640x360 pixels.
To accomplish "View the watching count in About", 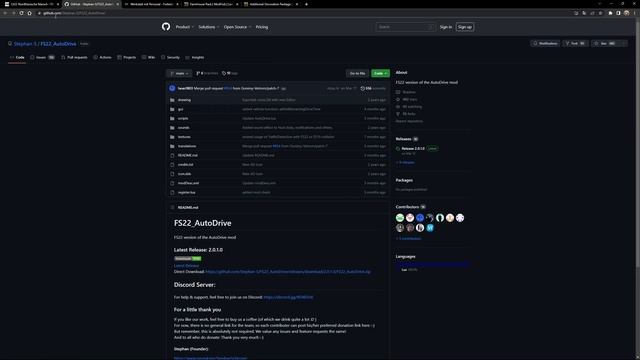I will (x=409, y=107).
